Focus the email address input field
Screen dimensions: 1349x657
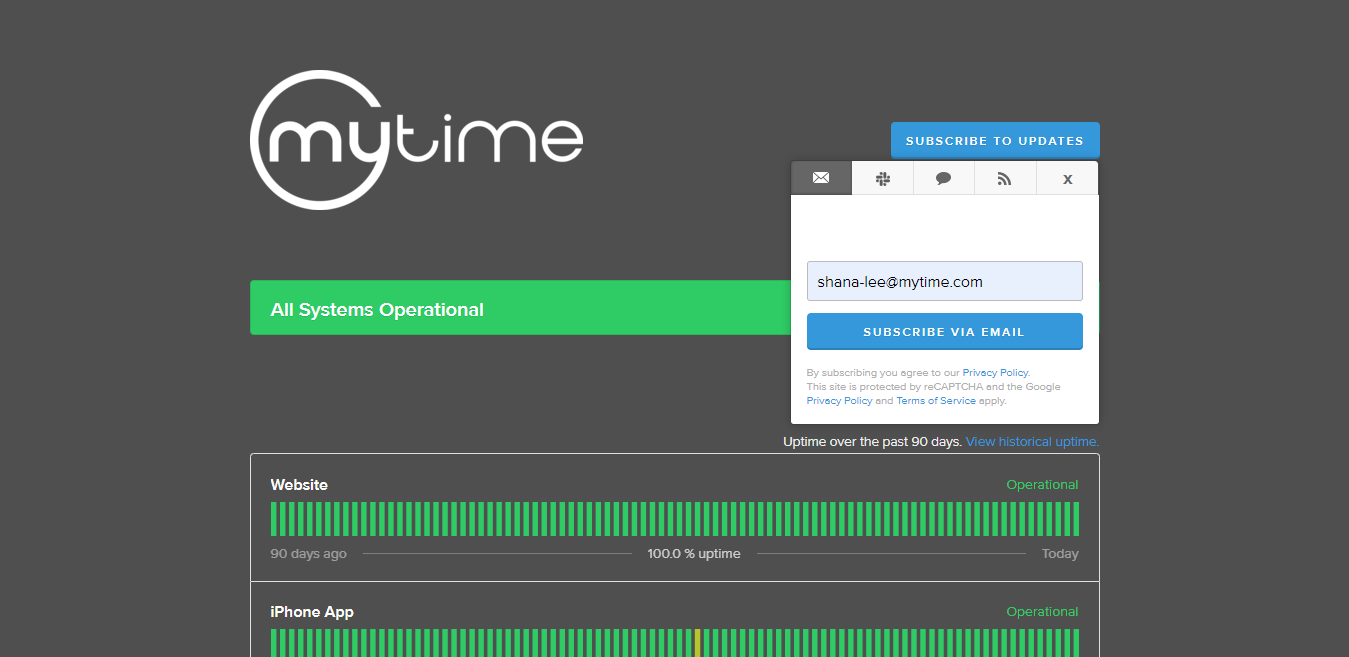tap(944, 281)
